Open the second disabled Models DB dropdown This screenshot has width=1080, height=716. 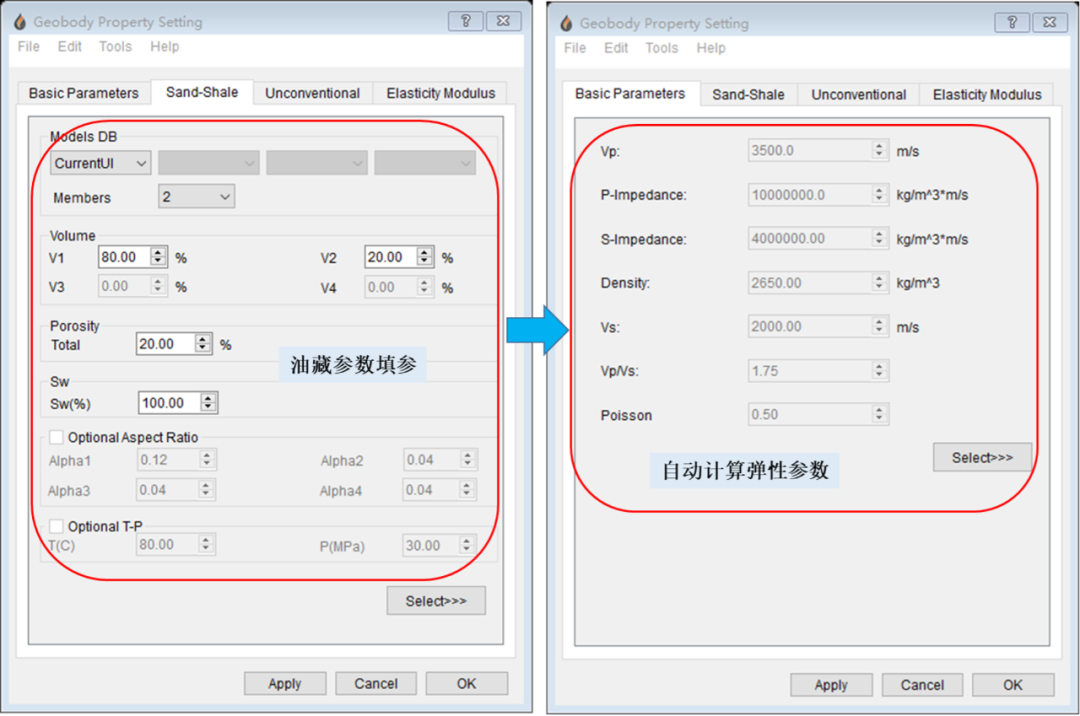[x=209, y=163]
